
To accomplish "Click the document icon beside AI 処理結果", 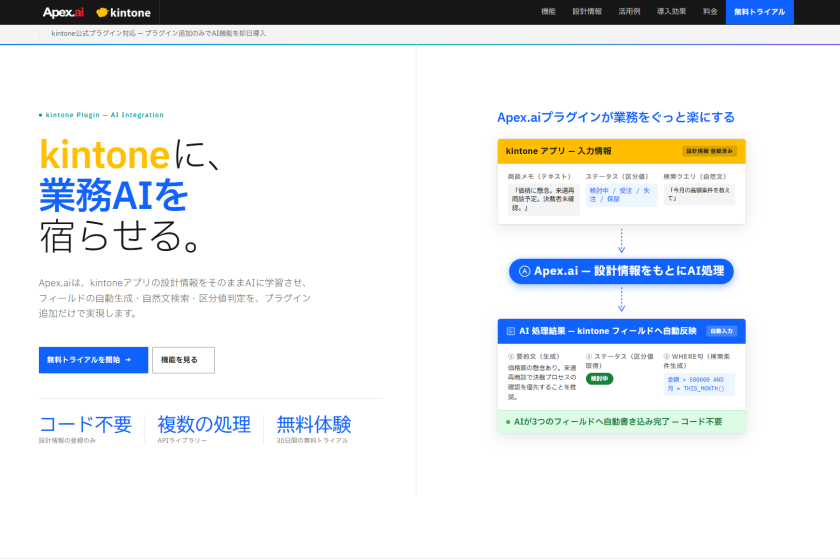I will coord(510,330).
